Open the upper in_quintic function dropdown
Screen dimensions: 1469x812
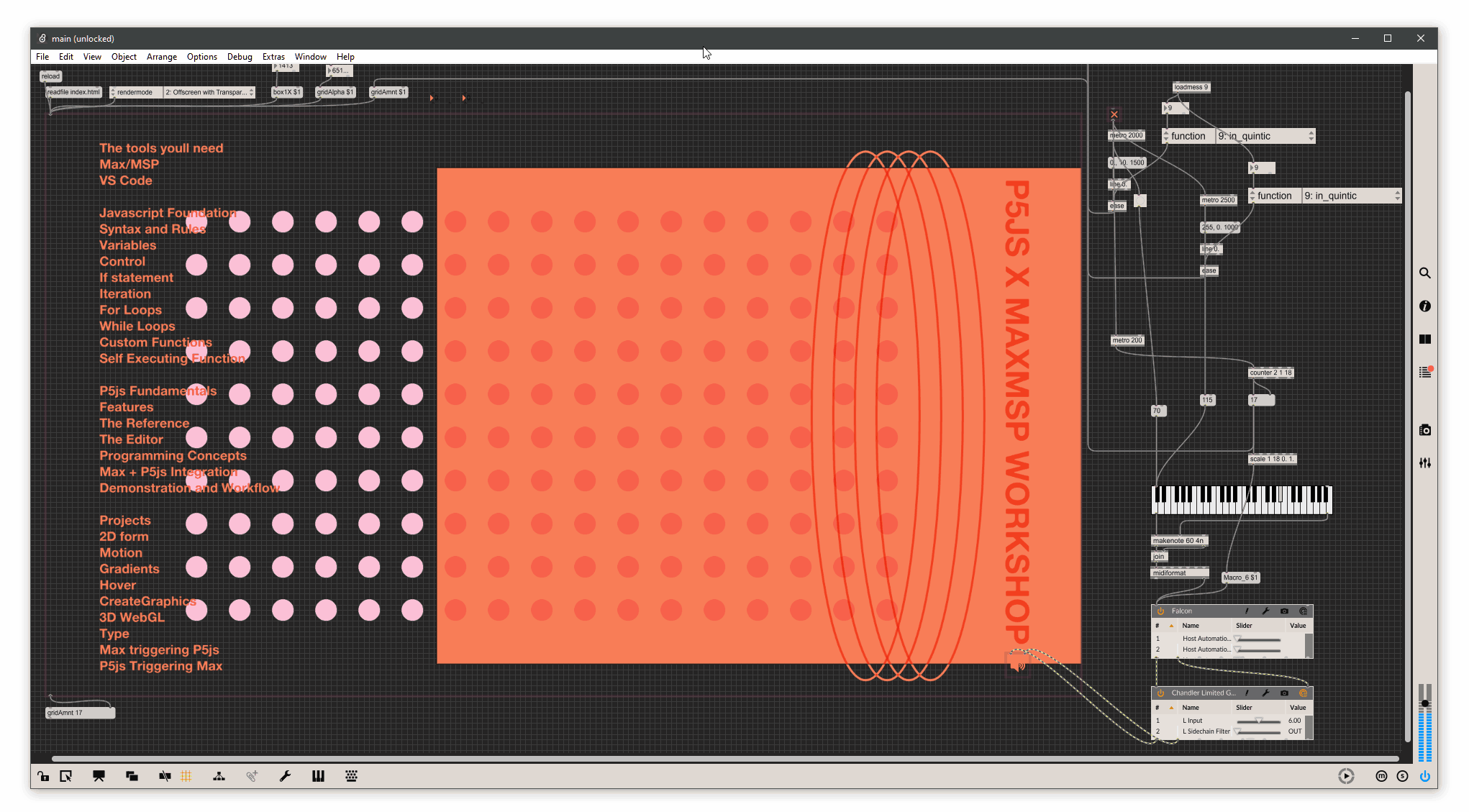(1264, 136)
